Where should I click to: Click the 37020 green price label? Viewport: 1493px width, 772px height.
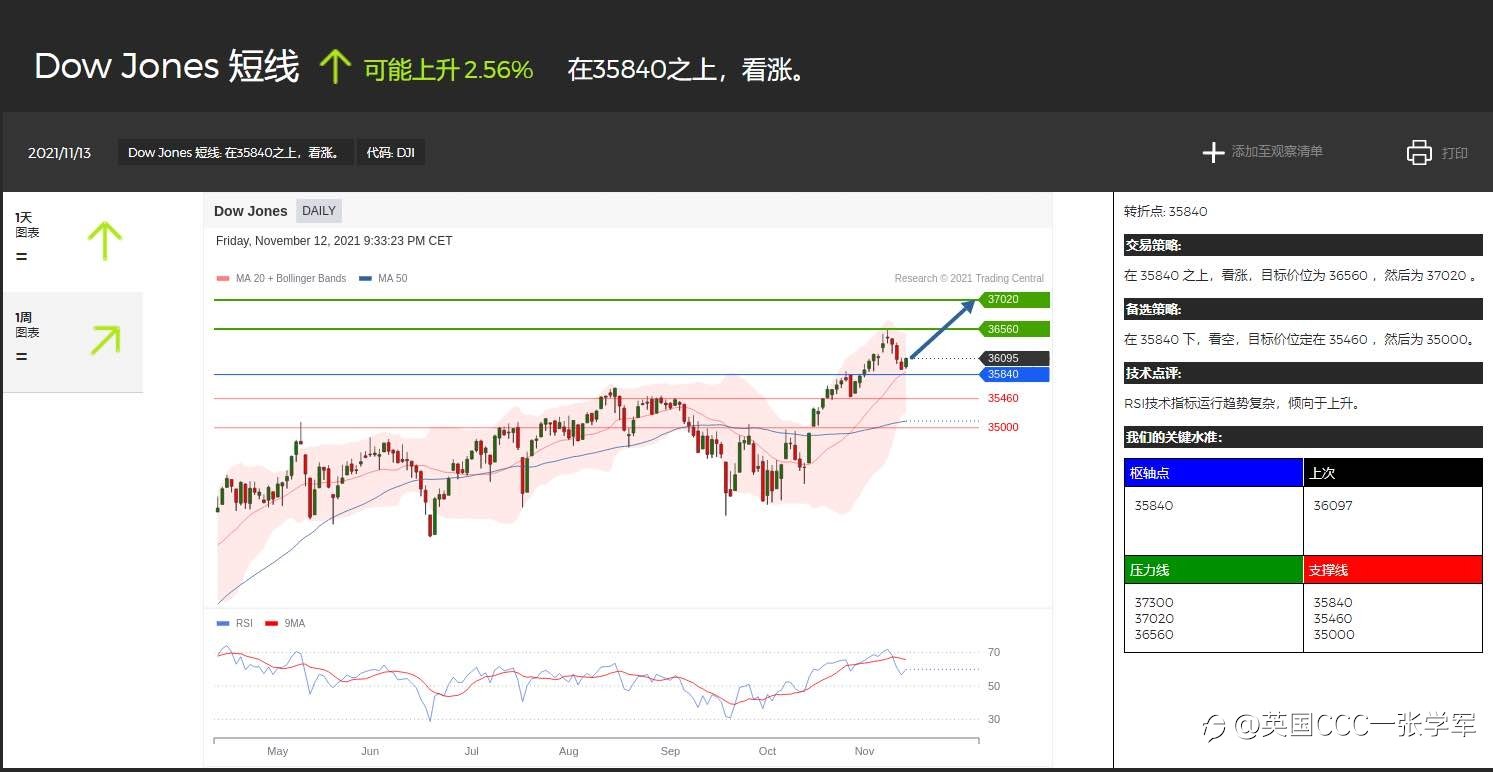[1013, 299]
